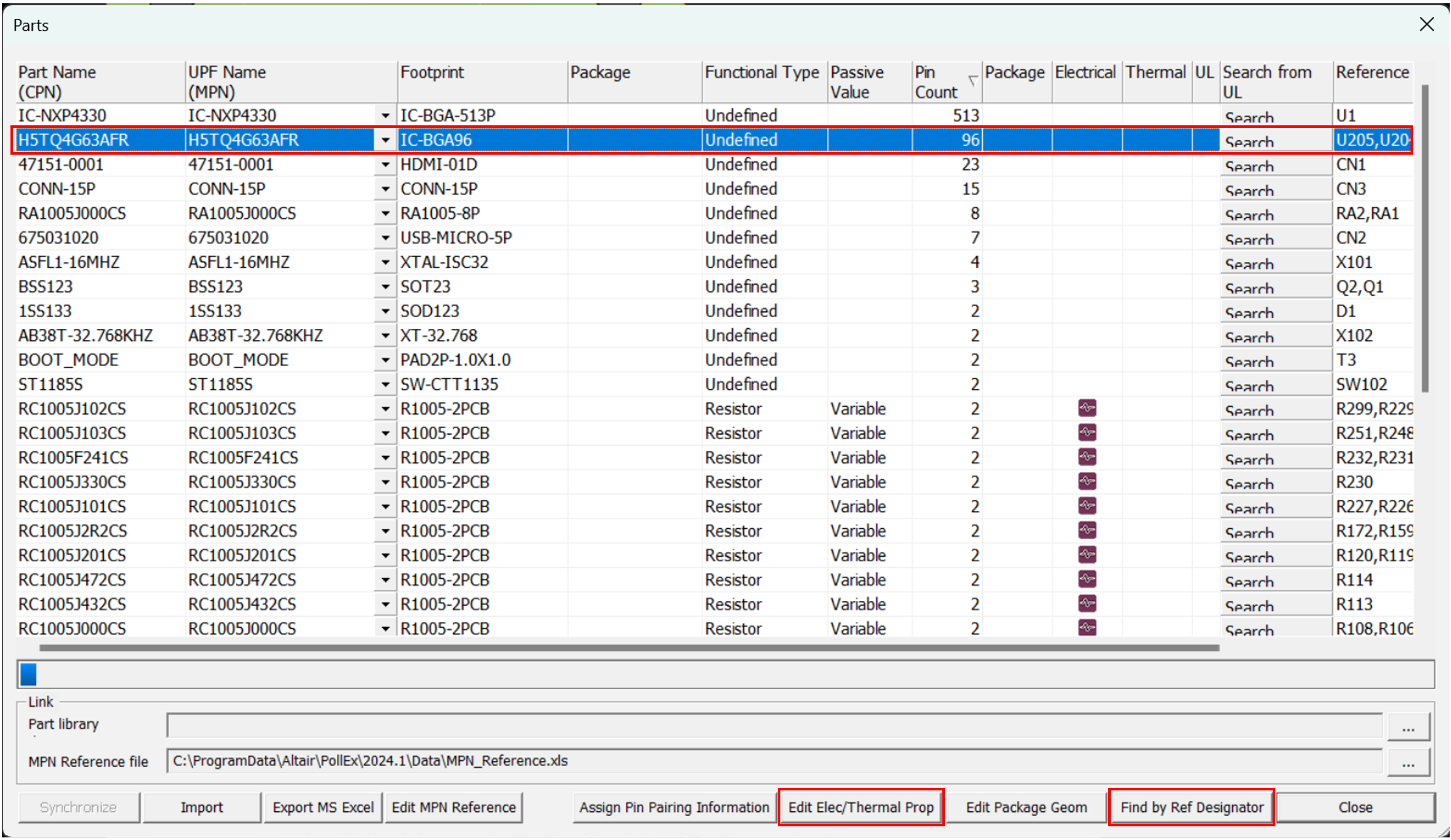Click electrical icon in RC1005F241CS row
This screenshot has height=840, width=1451.
click(1087, 457)
